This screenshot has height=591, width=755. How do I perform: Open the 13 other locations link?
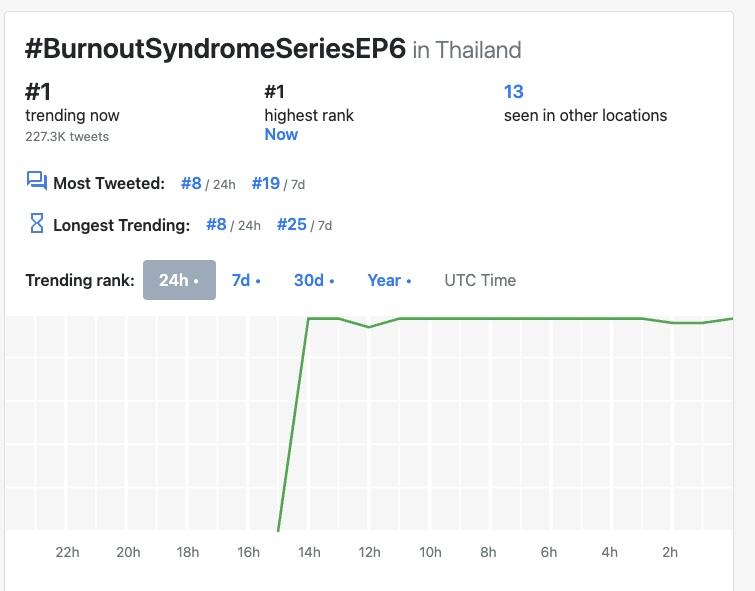513,92
